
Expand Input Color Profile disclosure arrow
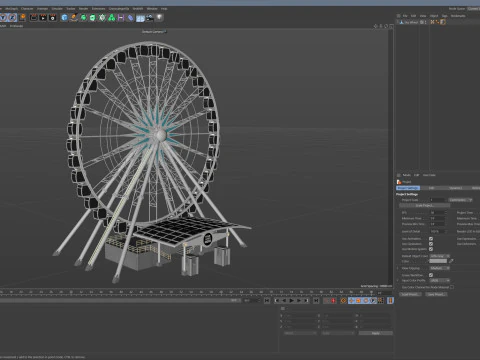point(398,280)
